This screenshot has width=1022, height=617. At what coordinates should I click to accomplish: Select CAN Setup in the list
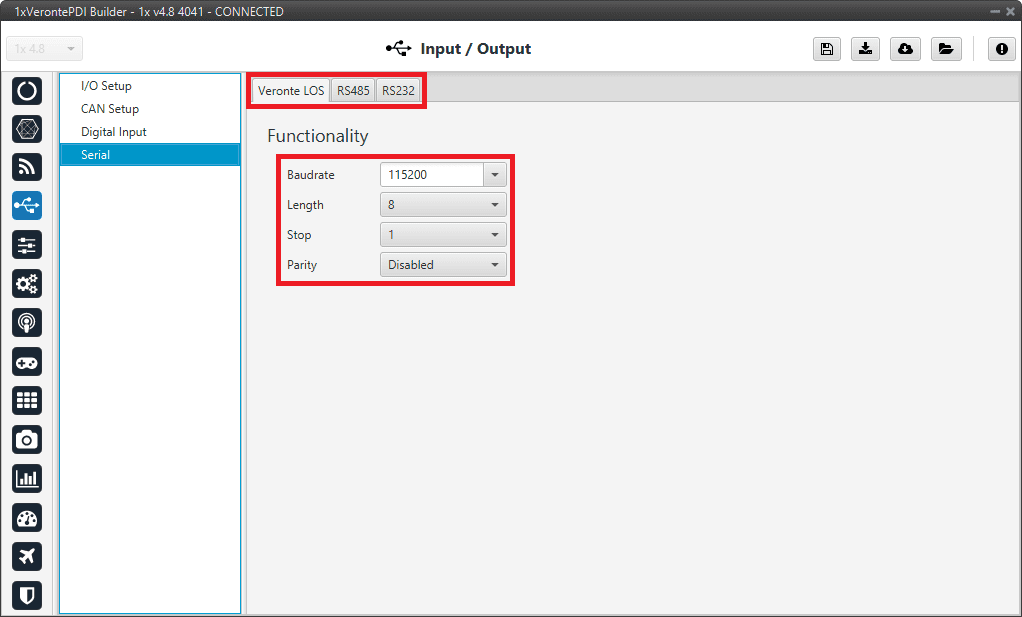[x=110, y=109]
